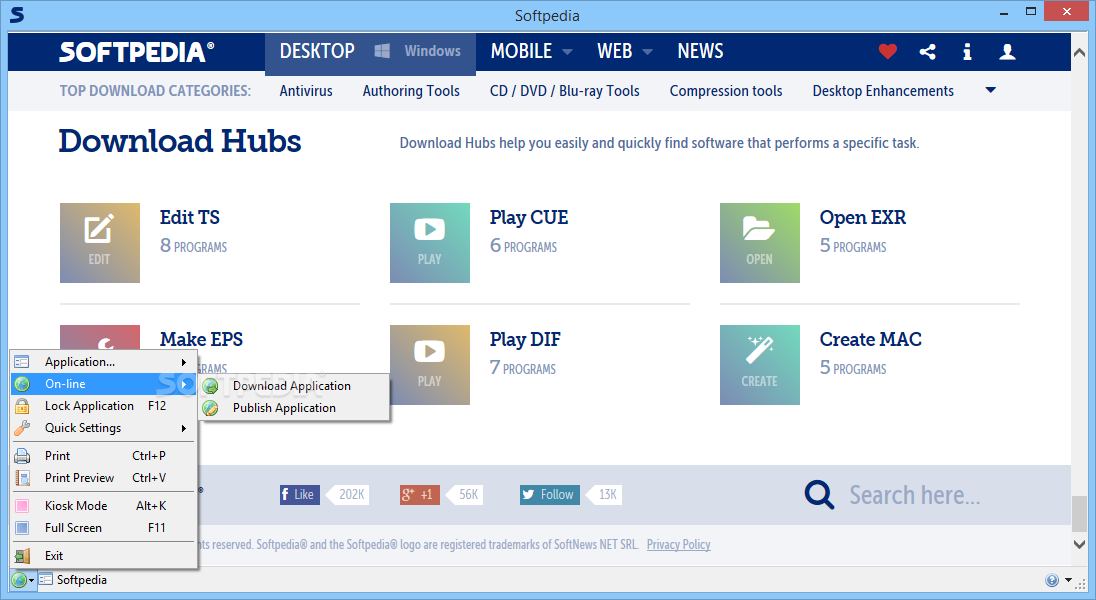Click the Lock Application padlock icon
Screen dimensions: 1096x600
click(22, 406)
